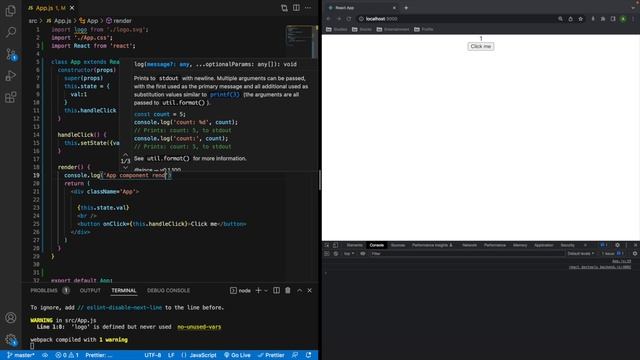
Task: Click the 'node' terminal profile label
Action: 240,291
